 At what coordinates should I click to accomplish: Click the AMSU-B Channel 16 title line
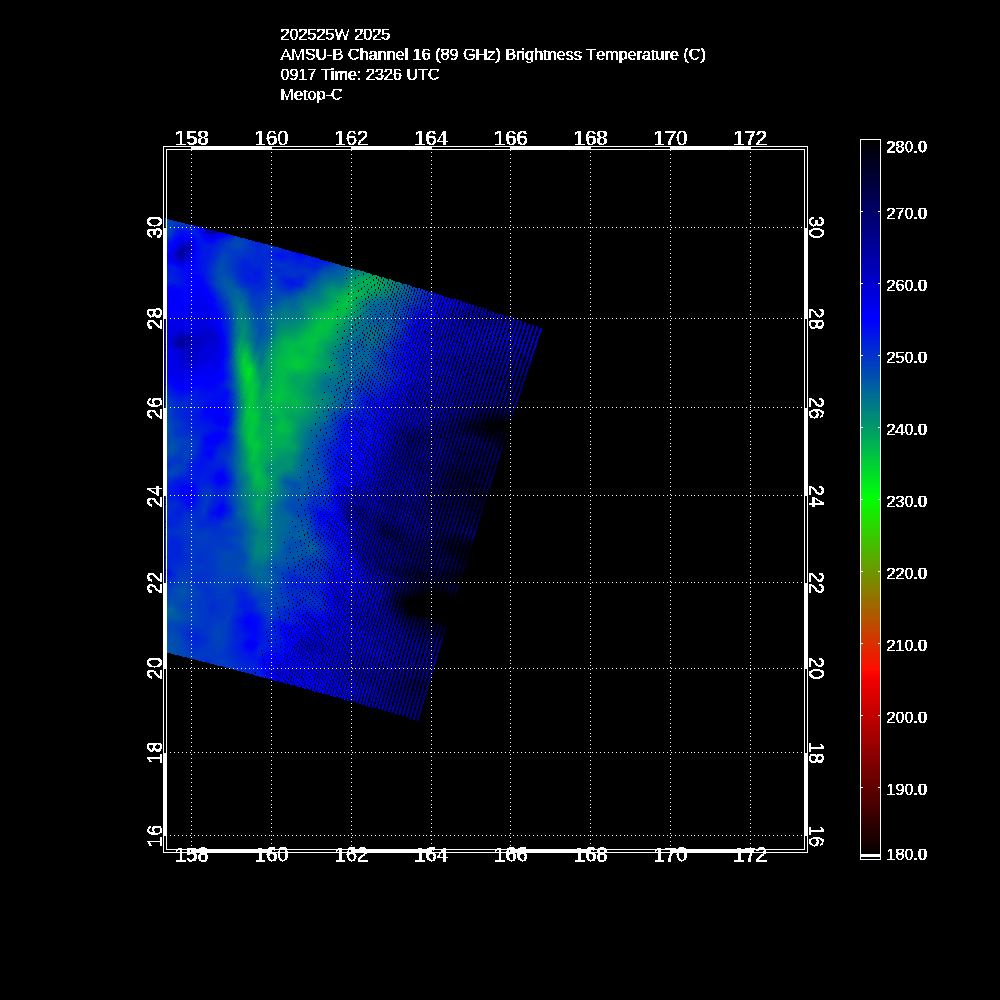492,55
